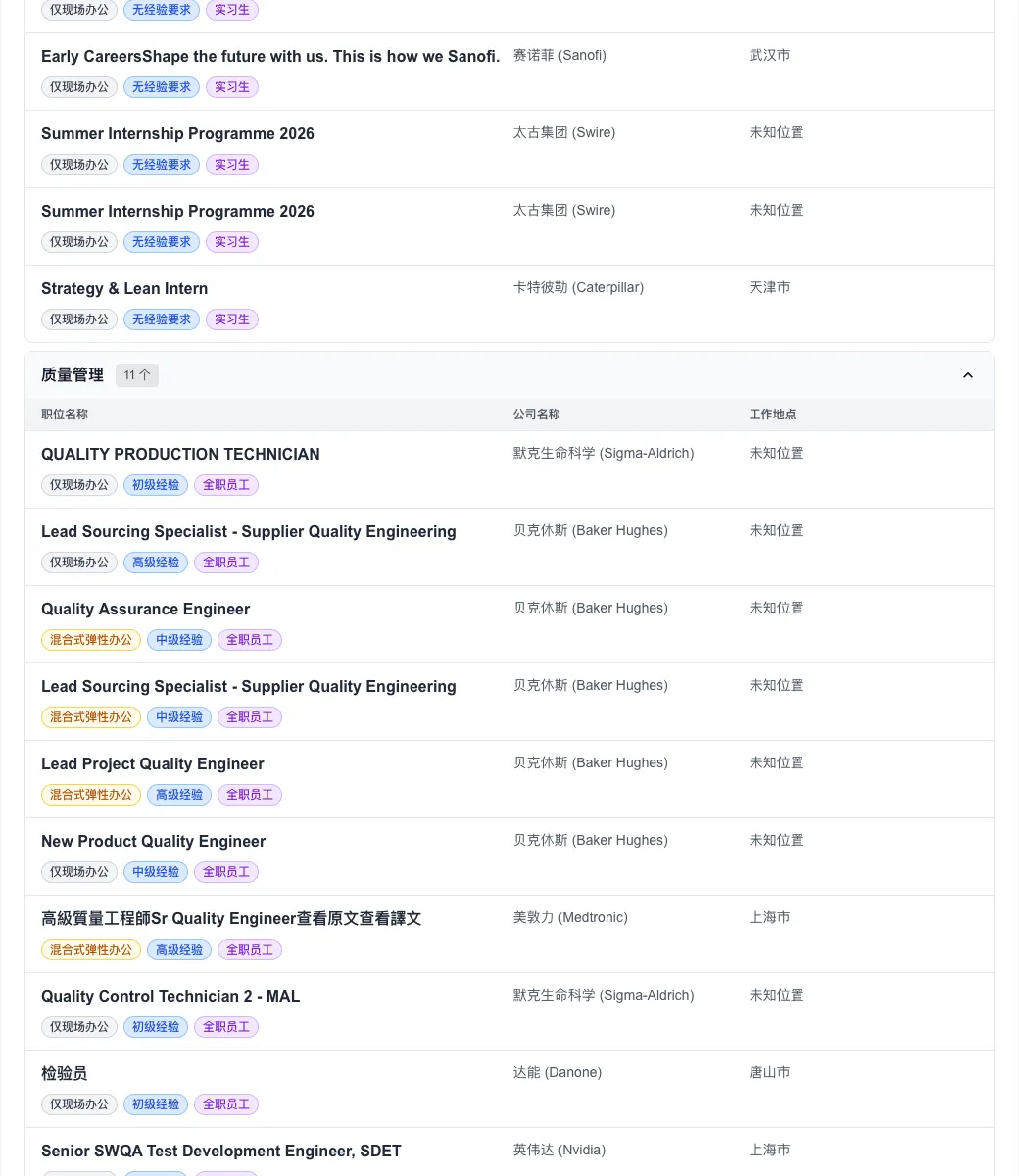The width and height of the screenshot is (1019, 1176).
Task: Click the 唐山市 location
Action: pos(770,1073)
